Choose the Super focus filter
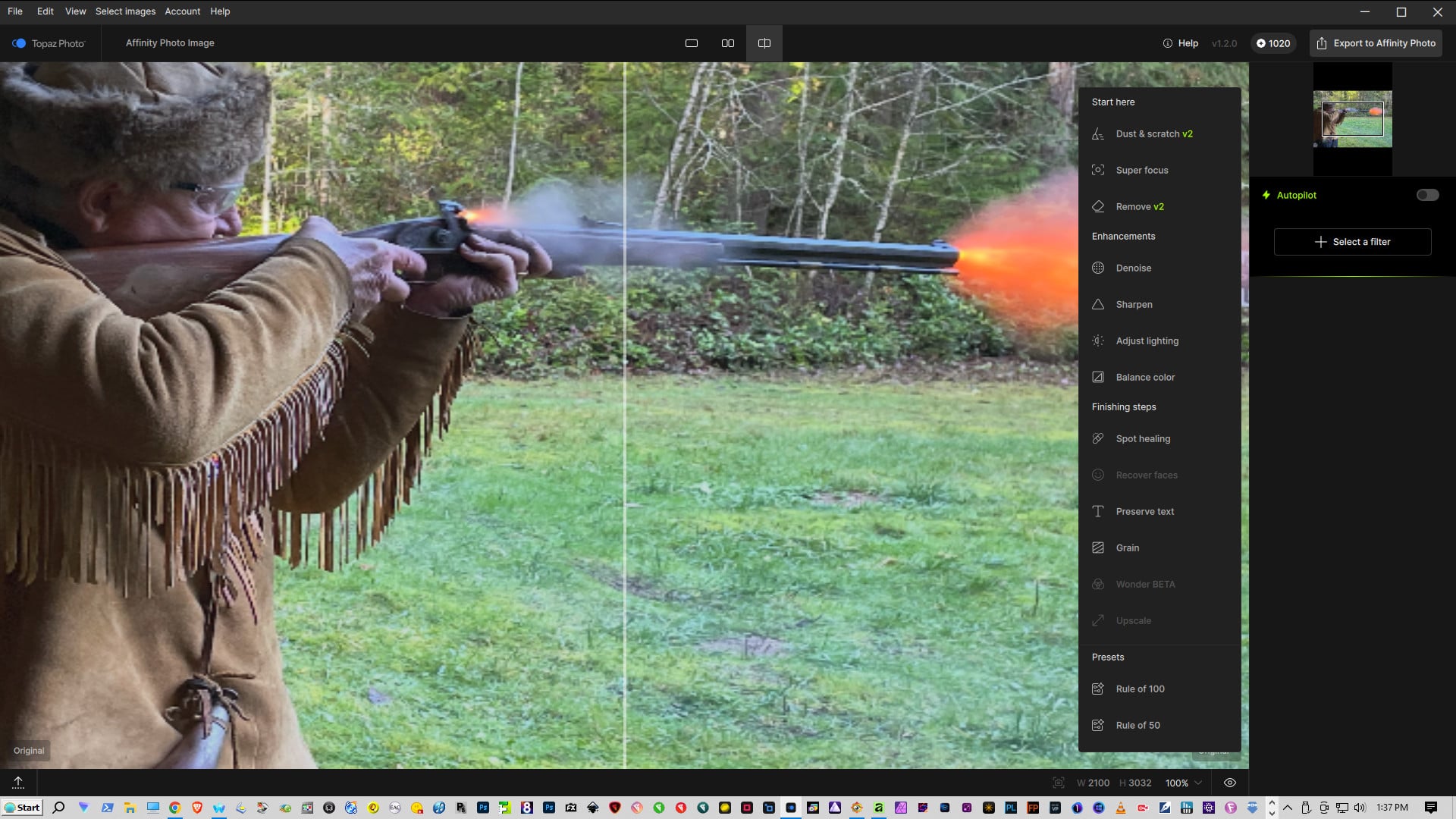The image size is (1456, 819). pos(1141,171)
